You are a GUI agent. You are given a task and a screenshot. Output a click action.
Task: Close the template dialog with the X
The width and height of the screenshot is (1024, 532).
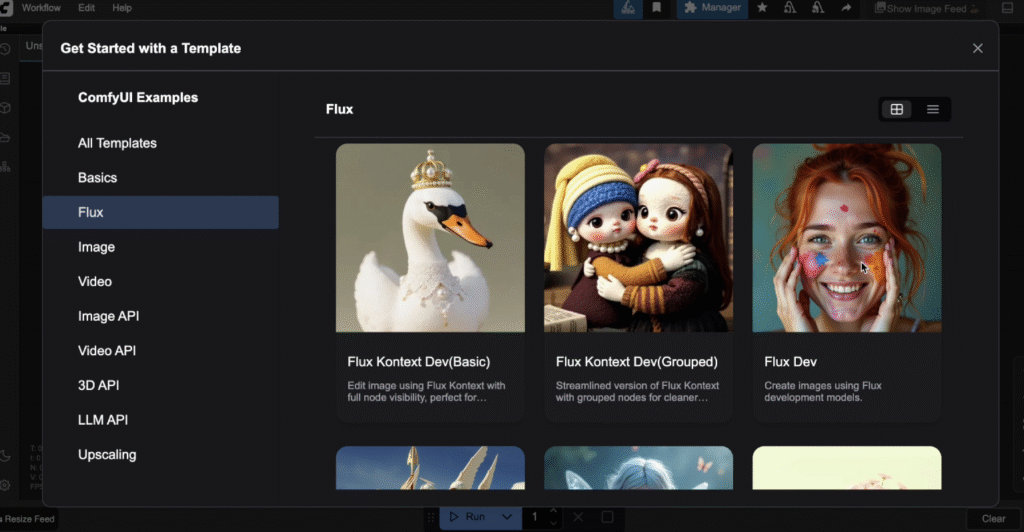pos(977,48)
